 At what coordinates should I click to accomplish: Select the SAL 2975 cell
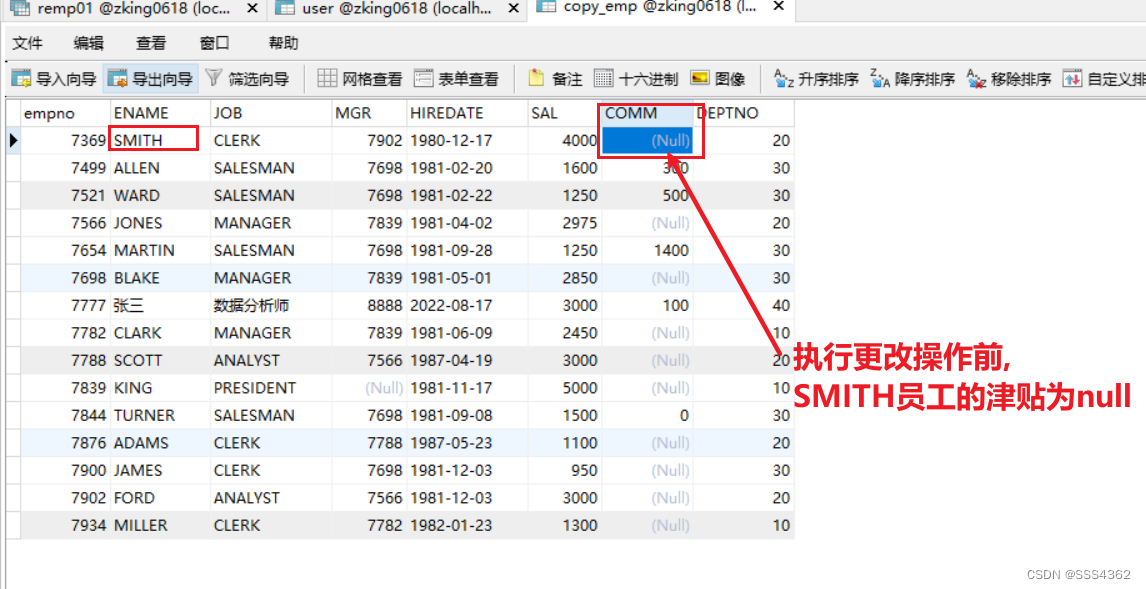point(564,223)
